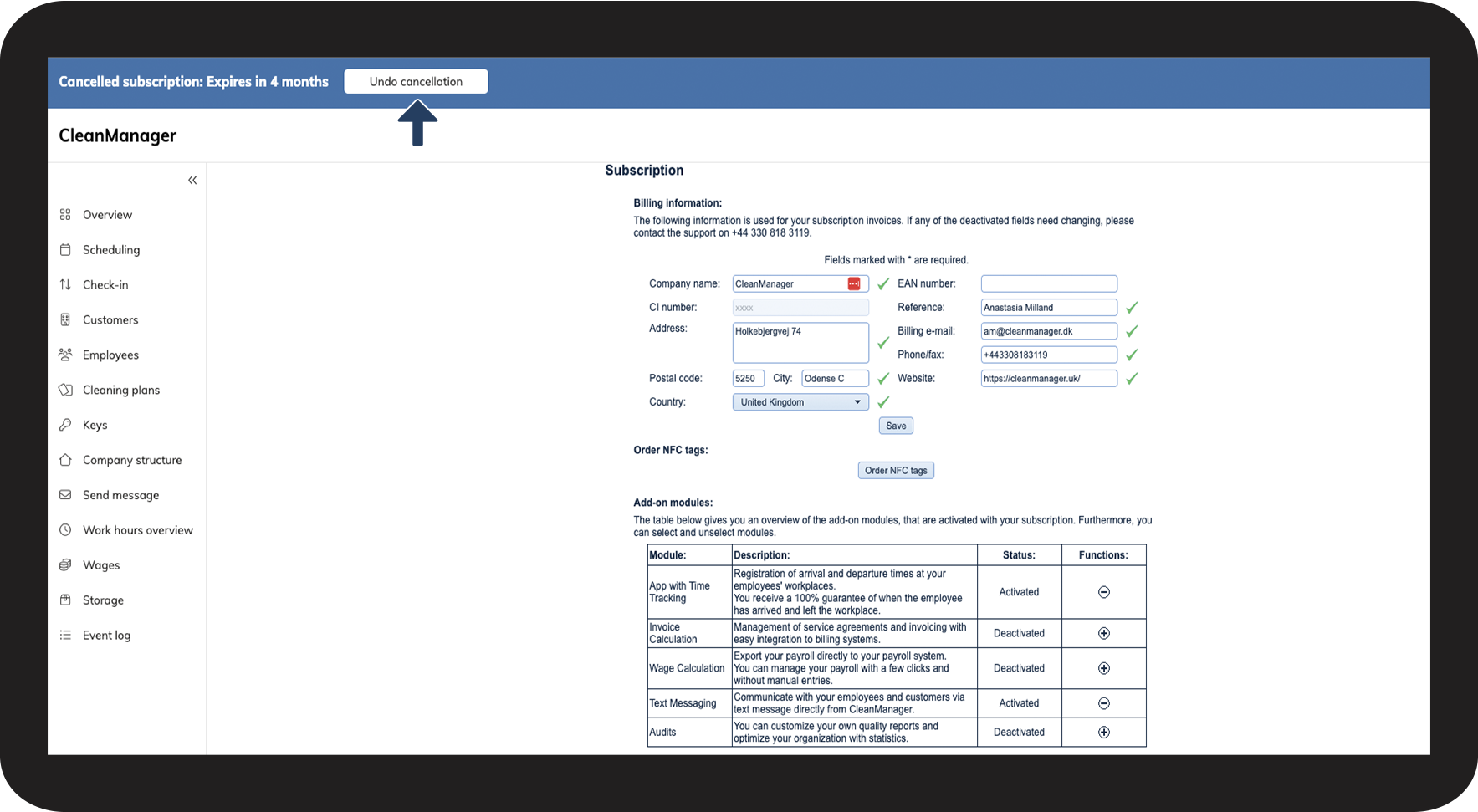Image resolution: width=1478 pixels, height=812 pixels.
Task: Save the billing information
Action: [896, 426]
